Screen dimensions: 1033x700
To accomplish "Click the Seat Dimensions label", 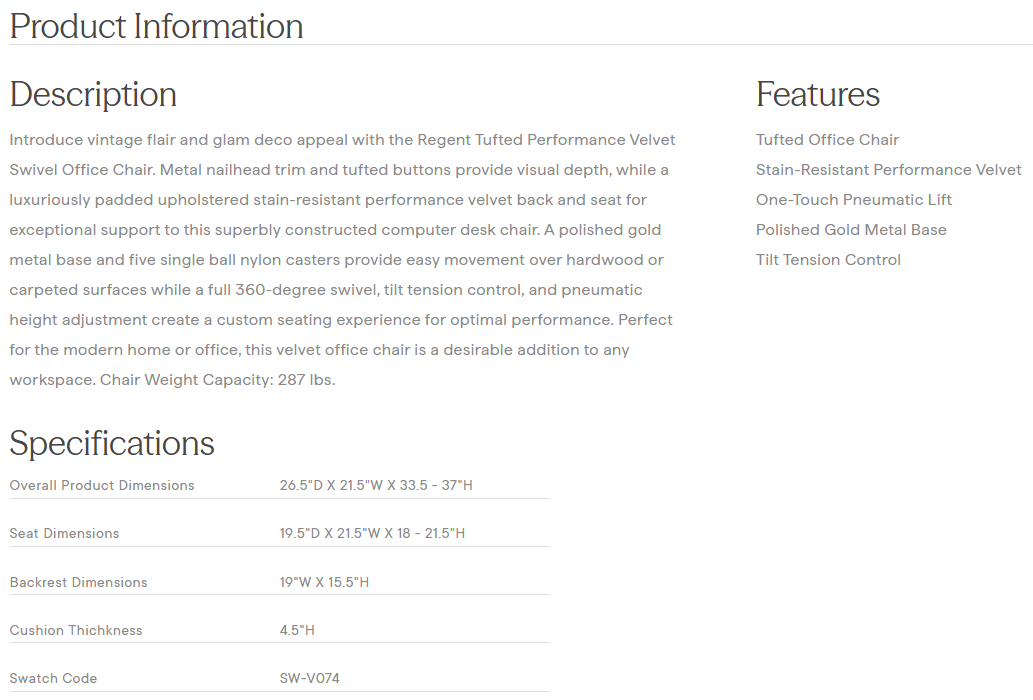I will pyautogui.click(x=64, y=534).
